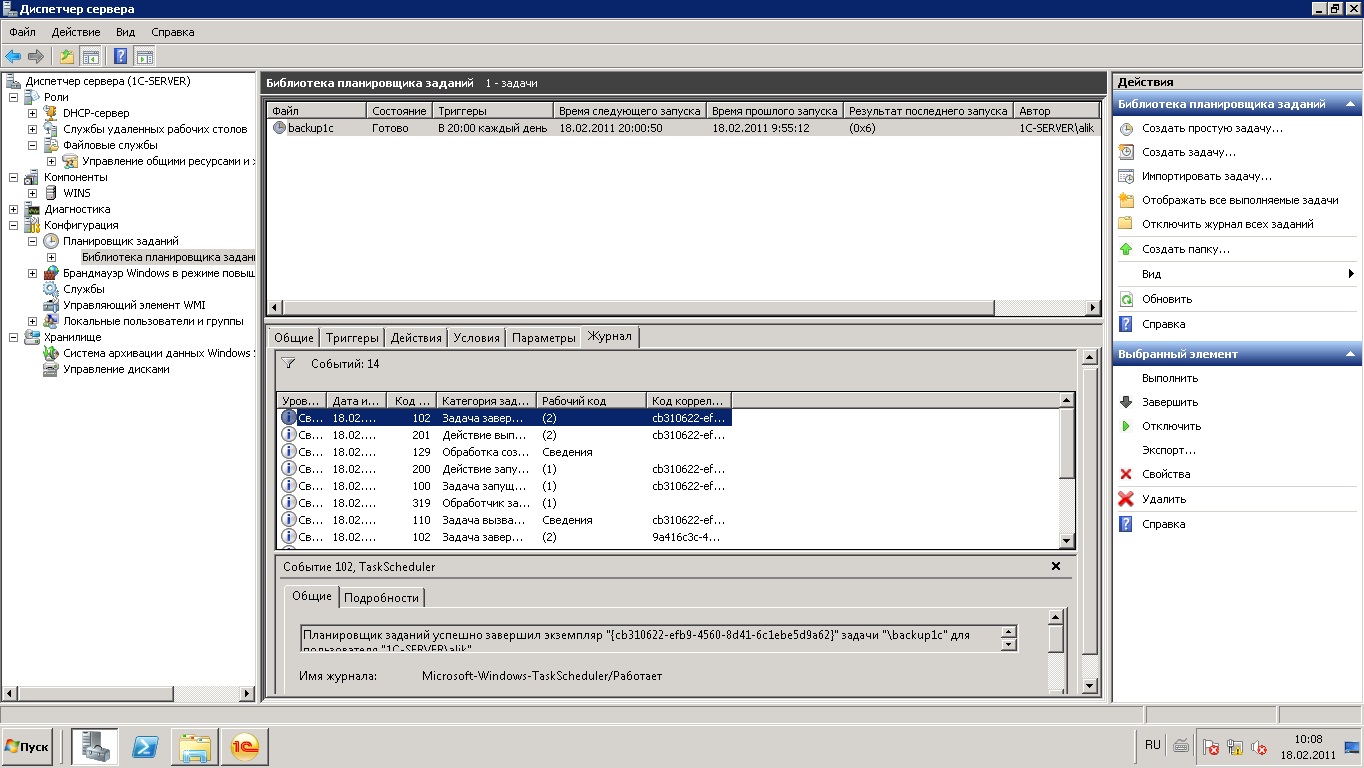Click the RU language indicator in the tray
The image size is (1364, 768).
click(1152, 745)
